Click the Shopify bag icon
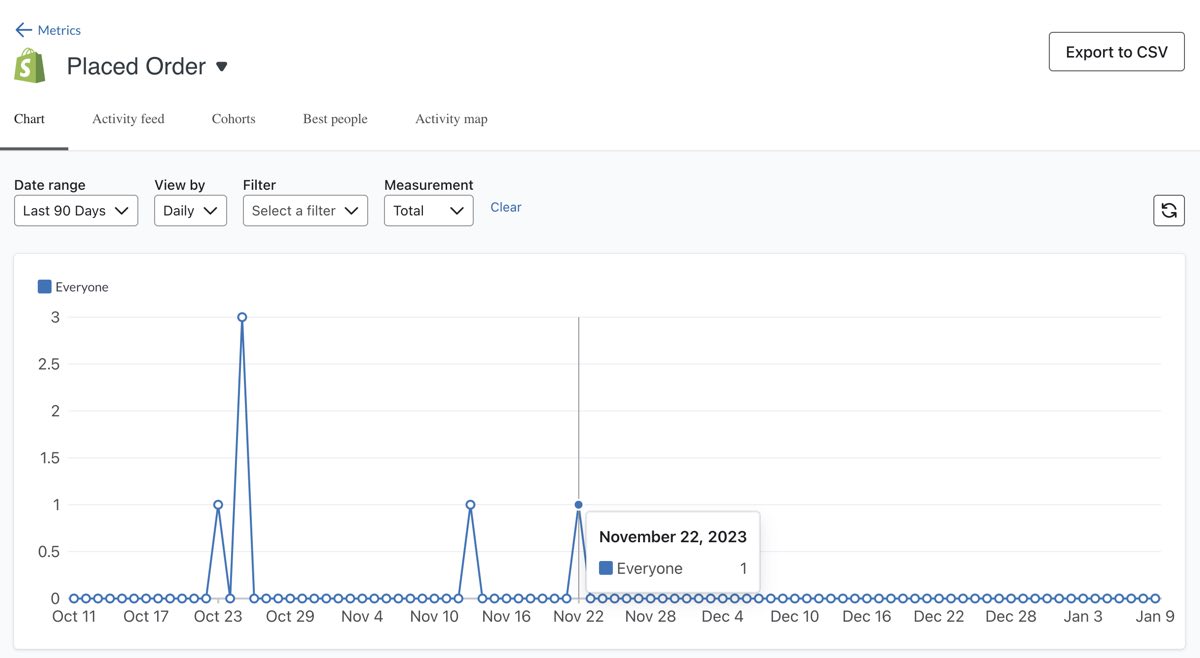 tap(30, 66)
